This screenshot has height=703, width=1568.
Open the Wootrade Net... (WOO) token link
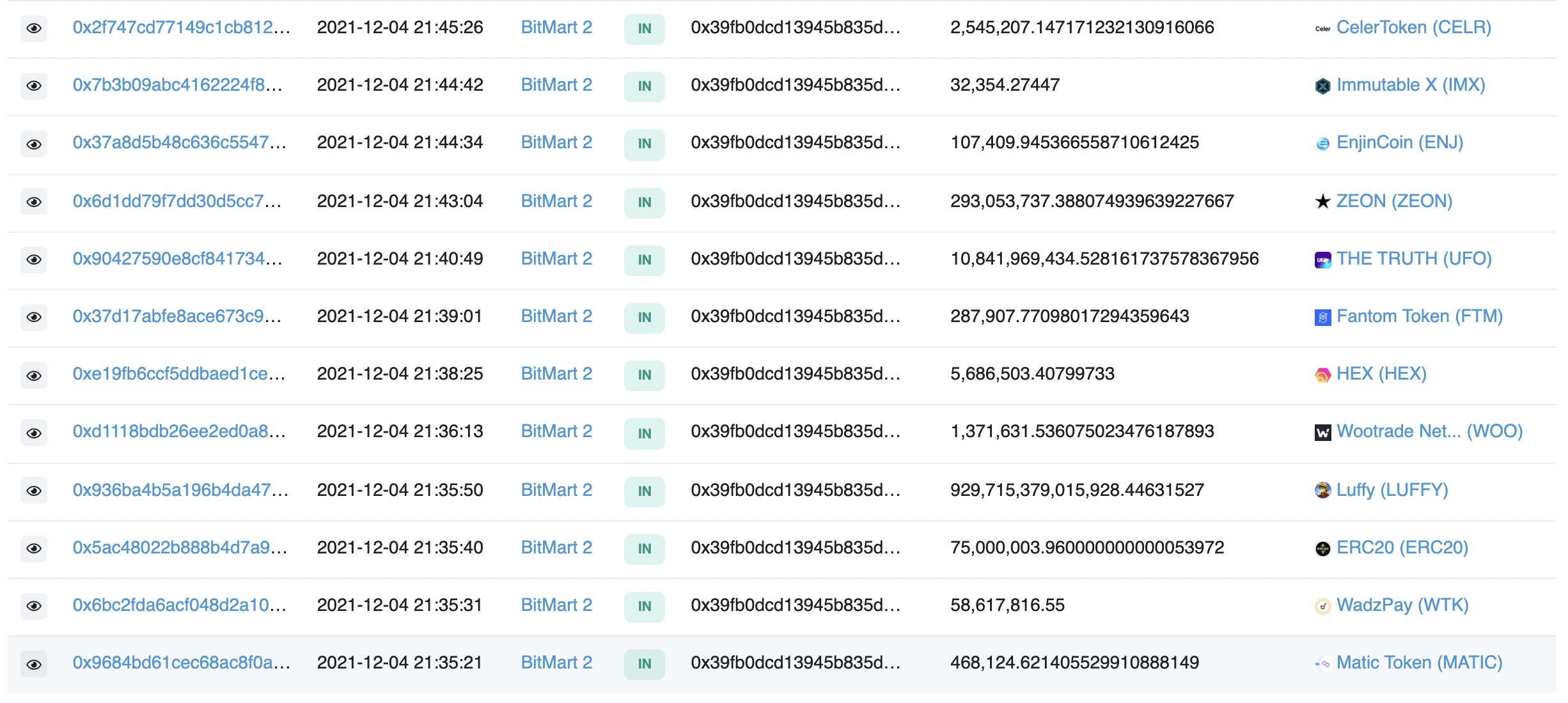(x=1430, y=431)
